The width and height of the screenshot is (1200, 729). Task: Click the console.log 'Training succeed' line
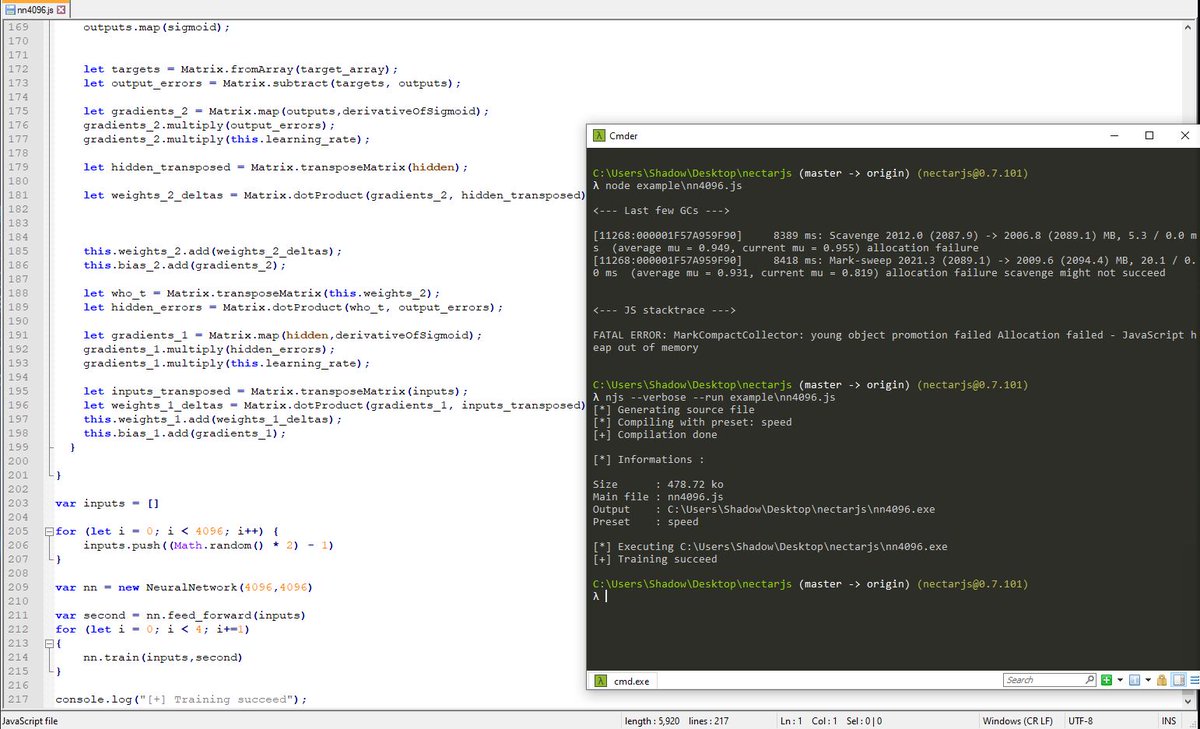click(x=181, y=699)
